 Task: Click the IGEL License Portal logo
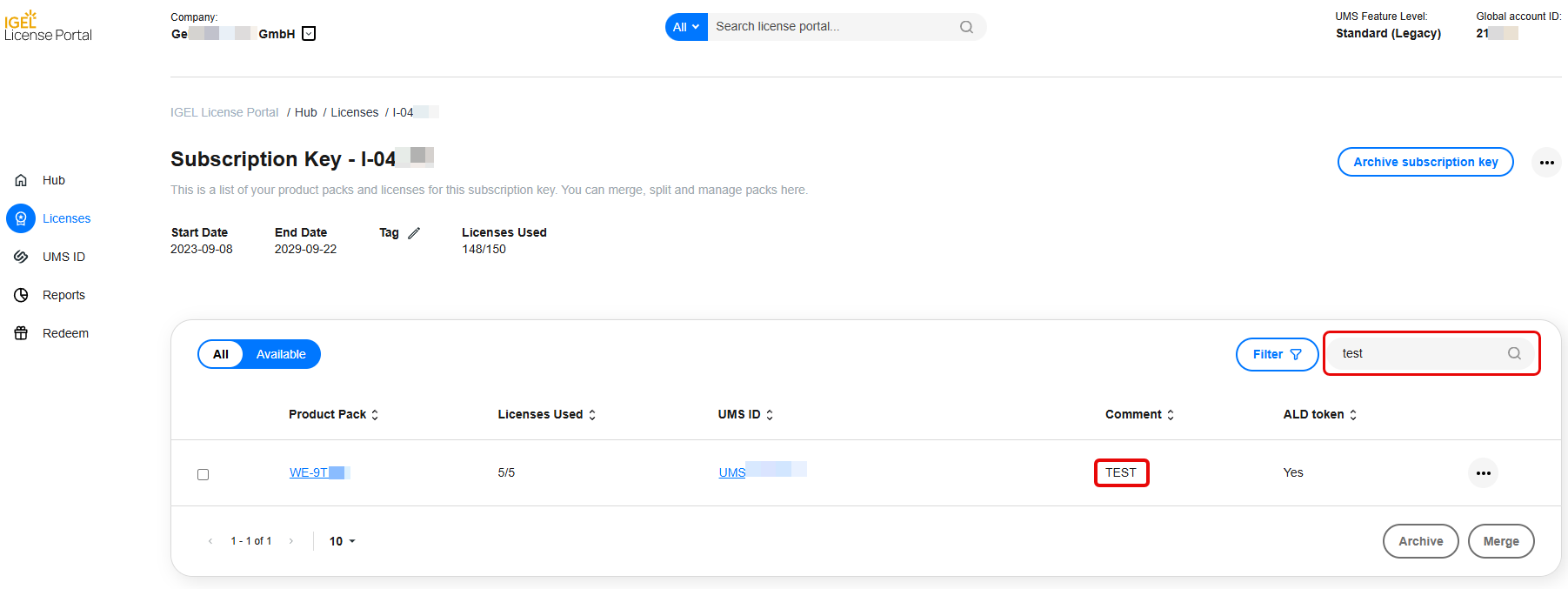pyautogui.click(x=48, y=26)
